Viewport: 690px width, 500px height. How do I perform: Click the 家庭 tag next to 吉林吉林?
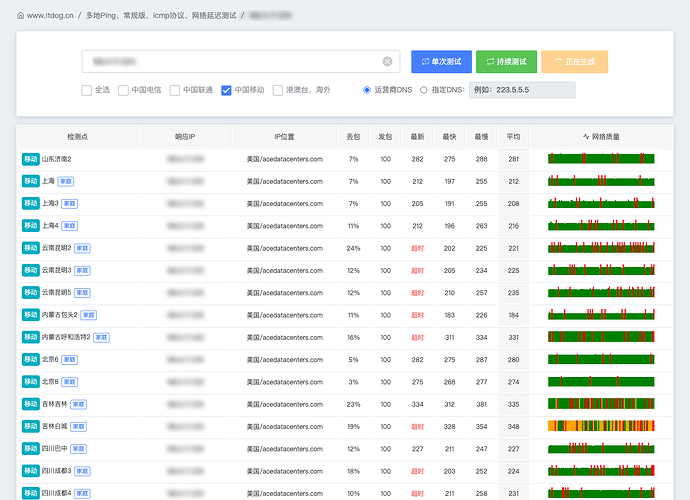pos(78,404)
